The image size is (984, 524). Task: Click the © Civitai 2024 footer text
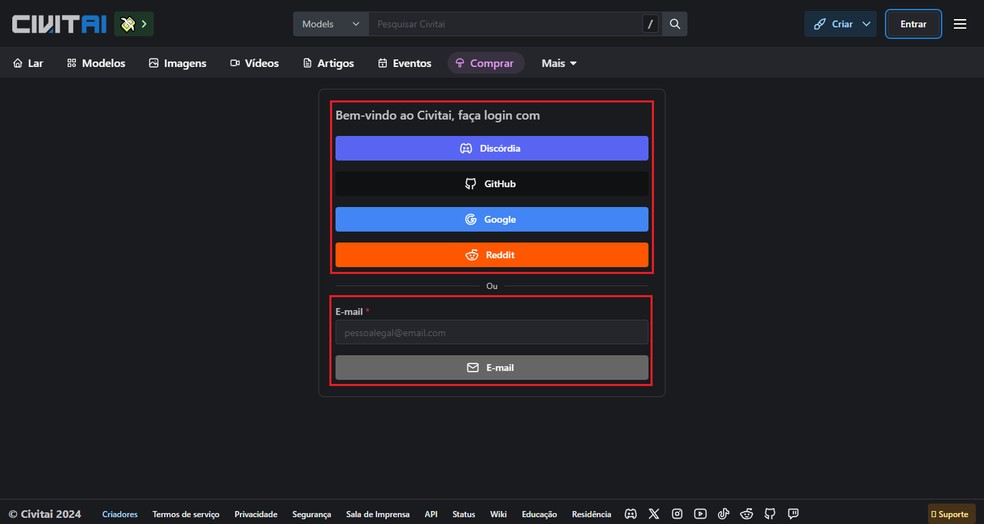pyautogui.click(x=45, y=514)
